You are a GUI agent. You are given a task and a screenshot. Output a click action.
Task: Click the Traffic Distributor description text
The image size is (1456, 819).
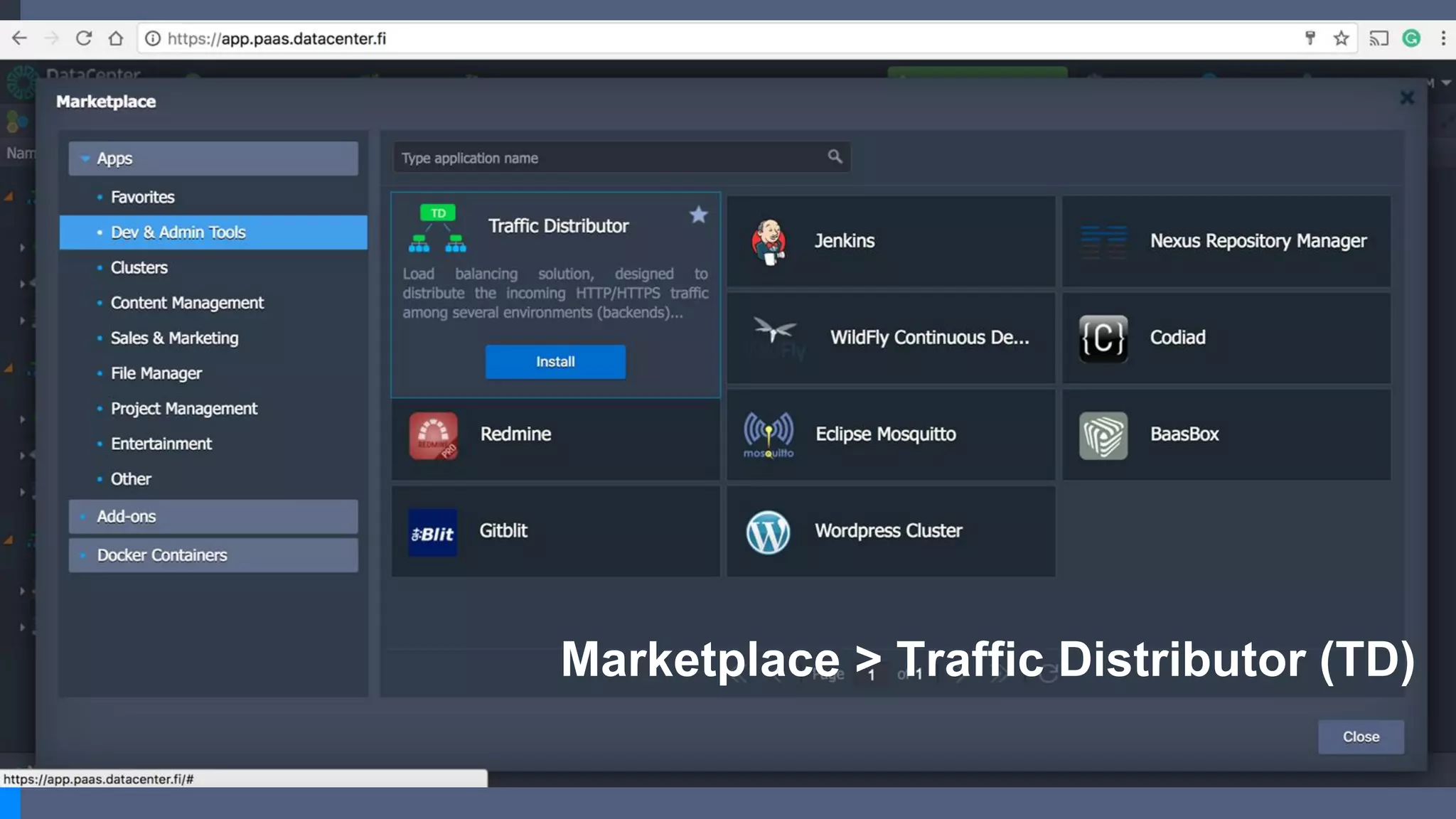(x=555, y=294)
